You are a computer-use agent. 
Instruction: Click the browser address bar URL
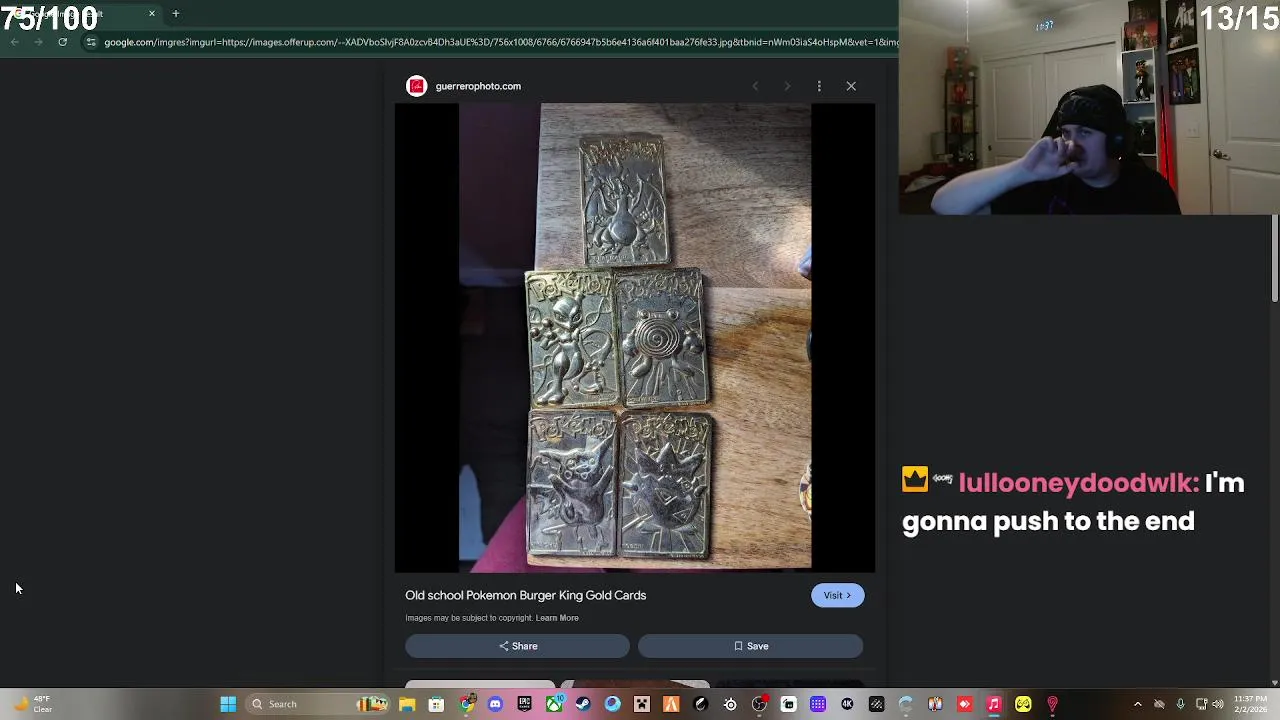[x=500, y=42]
